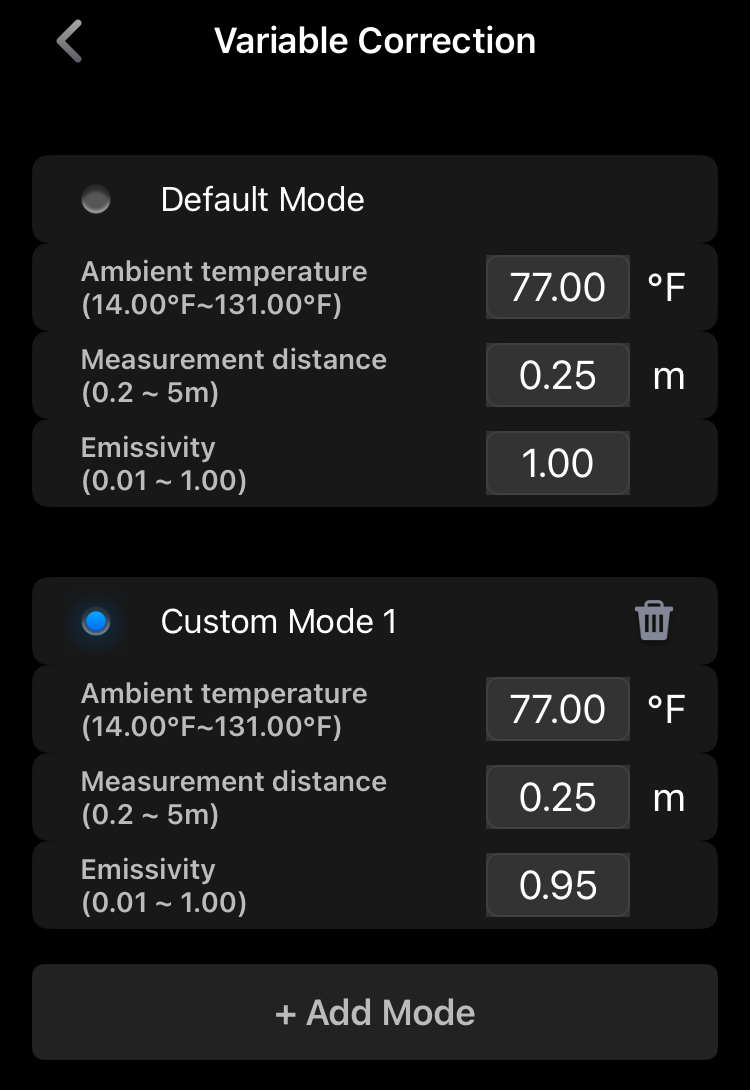Edit Custom Mode 1 emissivity value 0.95

click(x=558, y=885)
